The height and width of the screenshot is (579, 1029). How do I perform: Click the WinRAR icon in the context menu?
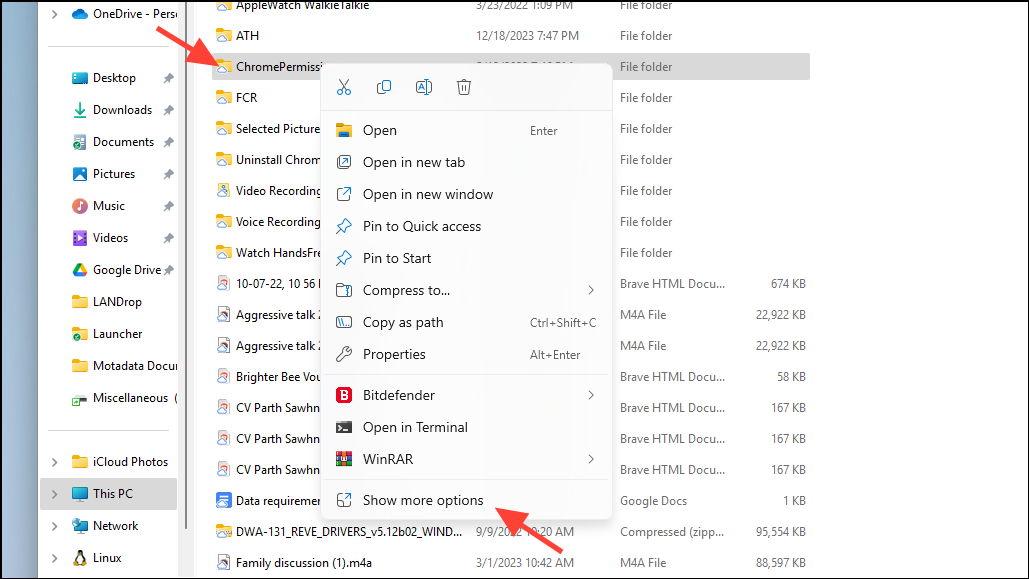point(343,459)
